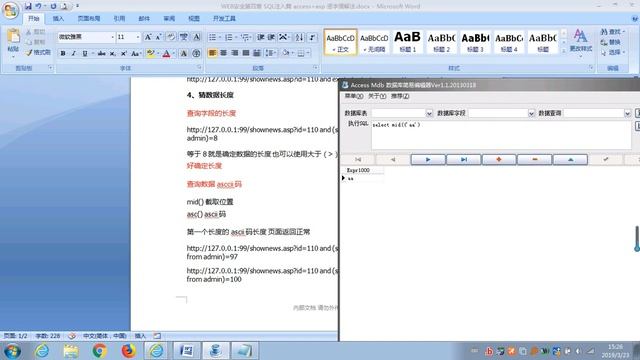Apply Italic formatting in Word
The width and height of the screenshot is (640, 360).
pyautogui.click(x=73, y=53)
